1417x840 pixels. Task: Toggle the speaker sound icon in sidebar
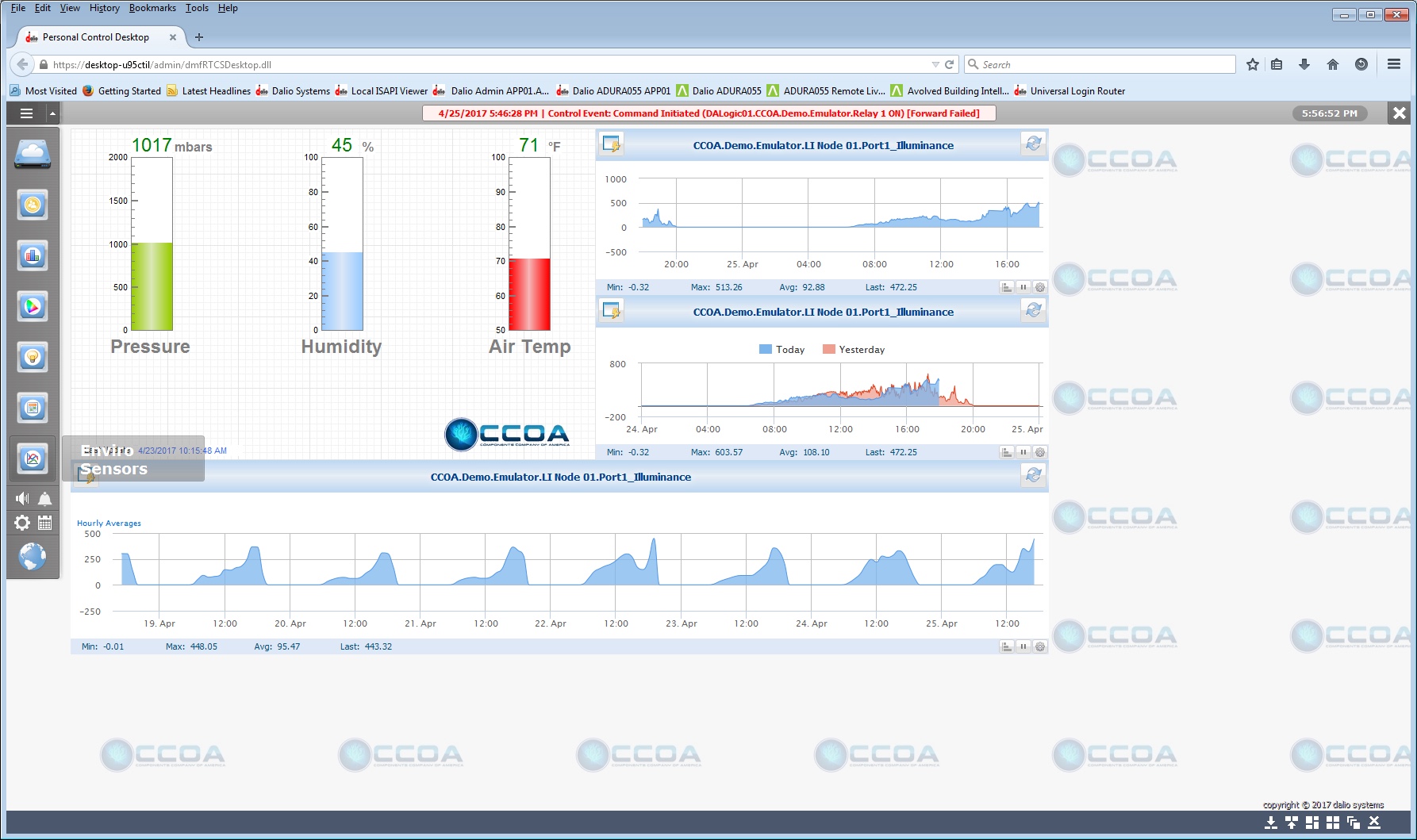[22, 498]
